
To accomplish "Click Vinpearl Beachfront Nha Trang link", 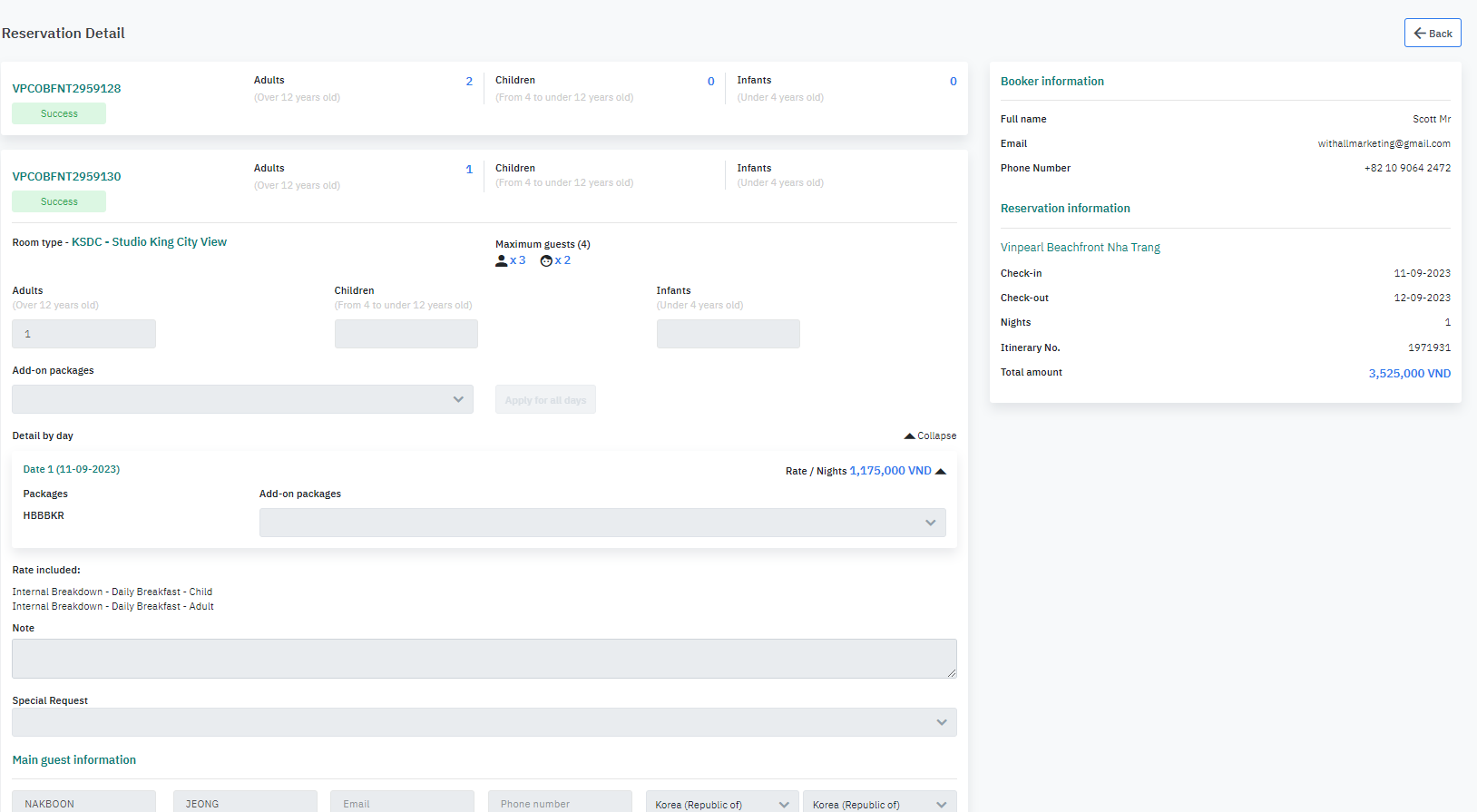I will [x=1080, y=248].
